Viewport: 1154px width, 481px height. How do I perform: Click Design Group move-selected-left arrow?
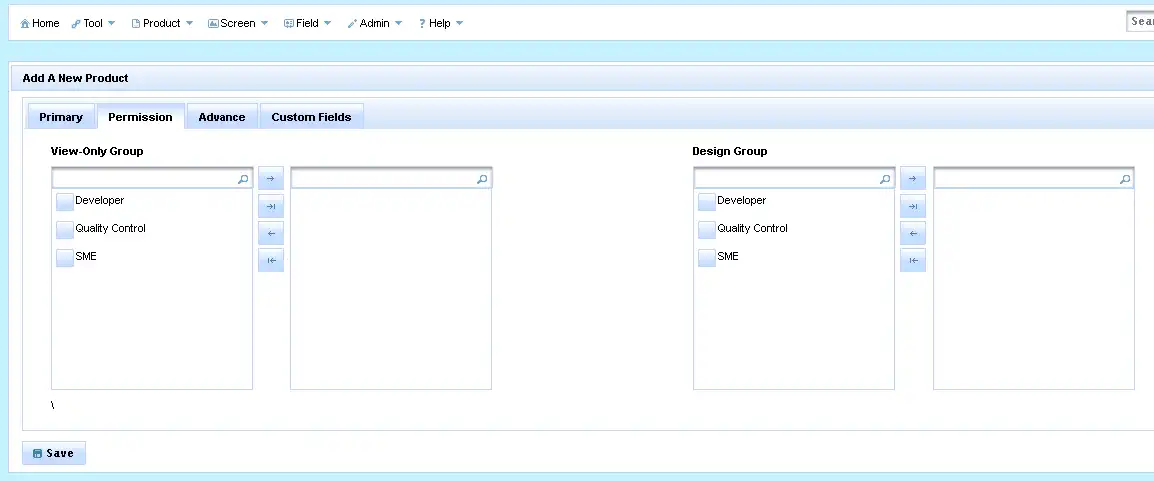click(x=913, y=233)
